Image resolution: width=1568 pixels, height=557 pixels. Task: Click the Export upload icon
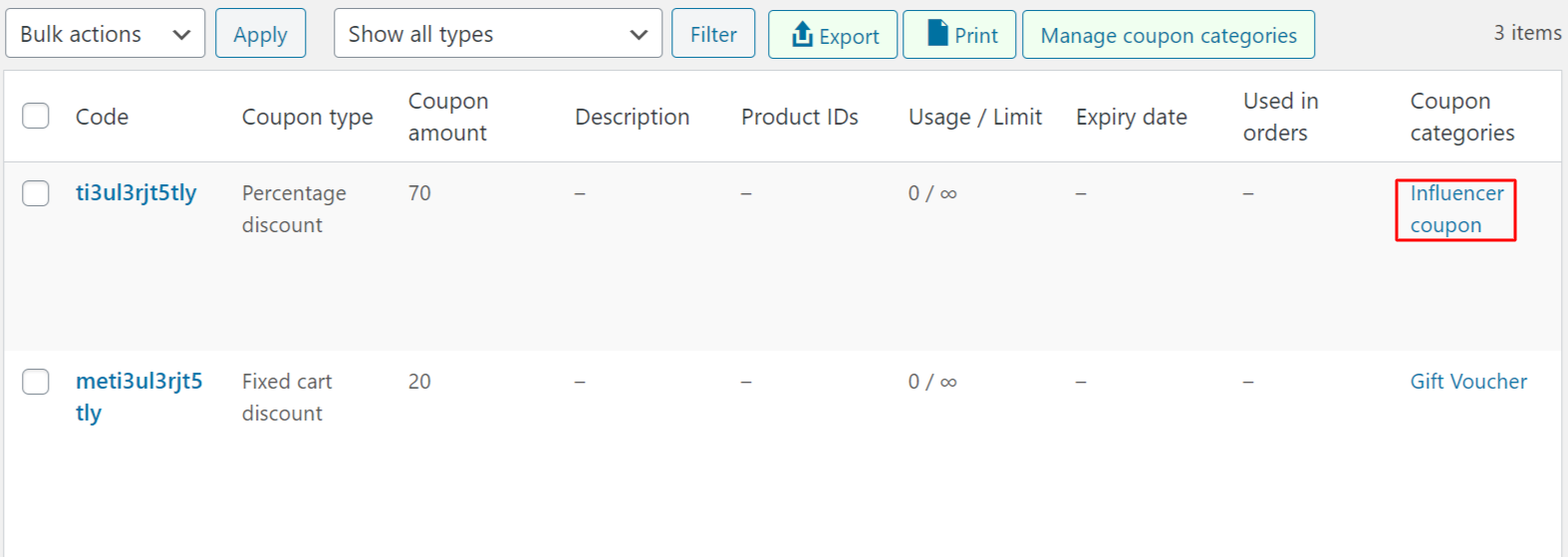802,35
